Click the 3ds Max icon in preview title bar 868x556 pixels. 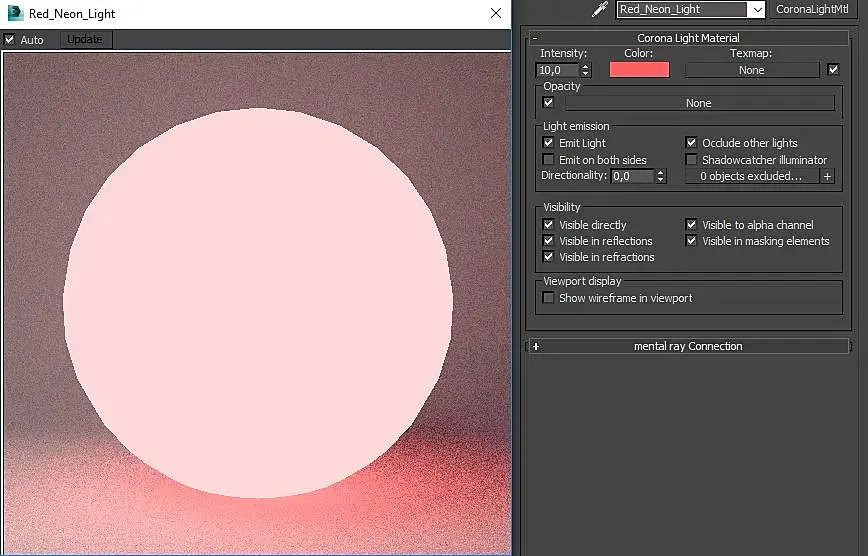click(x=15, y=13)
